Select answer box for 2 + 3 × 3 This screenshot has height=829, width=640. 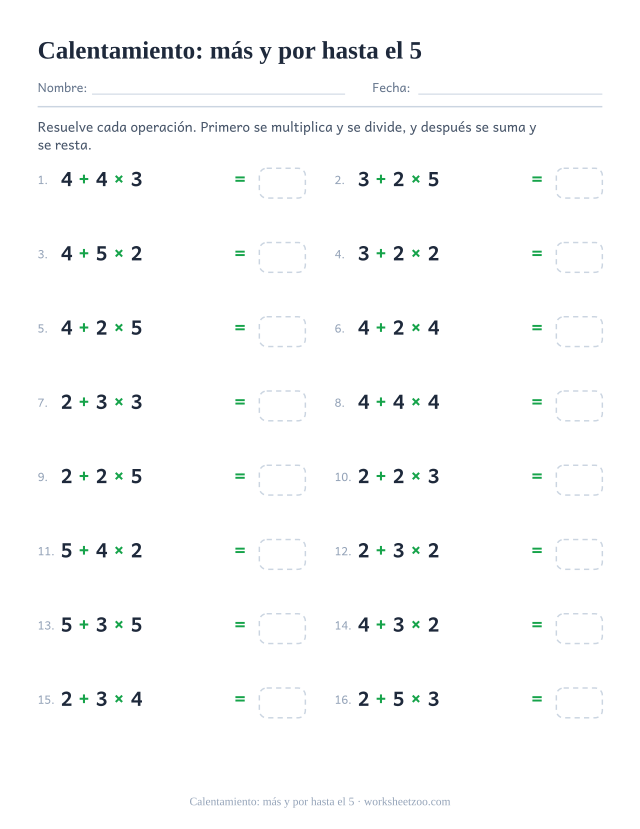pos(282,406)
